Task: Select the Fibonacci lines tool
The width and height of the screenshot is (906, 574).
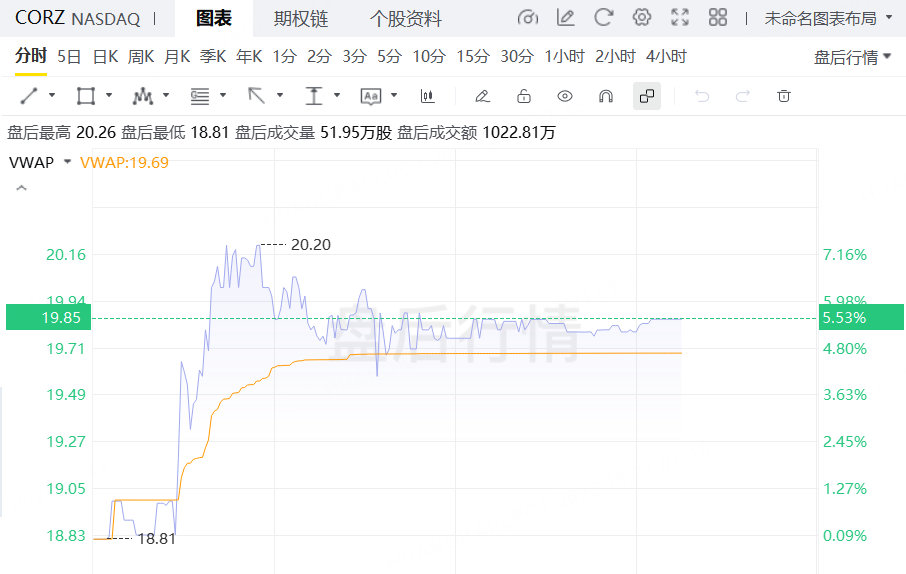Action: pos(200,96)
